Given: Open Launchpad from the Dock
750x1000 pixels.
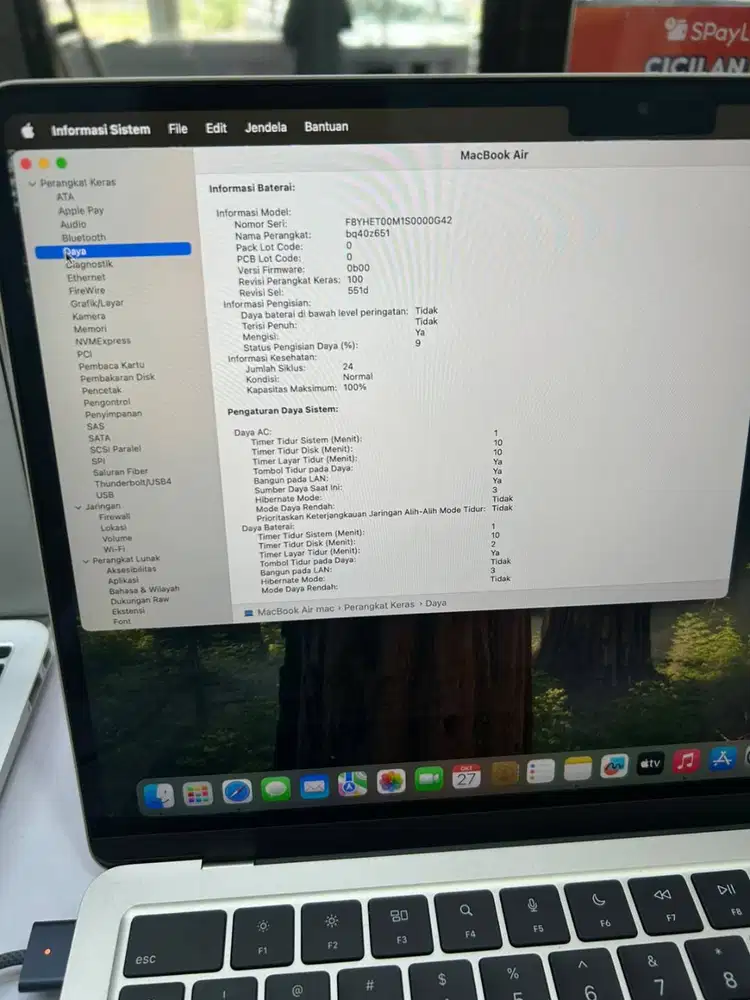Looking at the screenshot, I should pos(197,794).
